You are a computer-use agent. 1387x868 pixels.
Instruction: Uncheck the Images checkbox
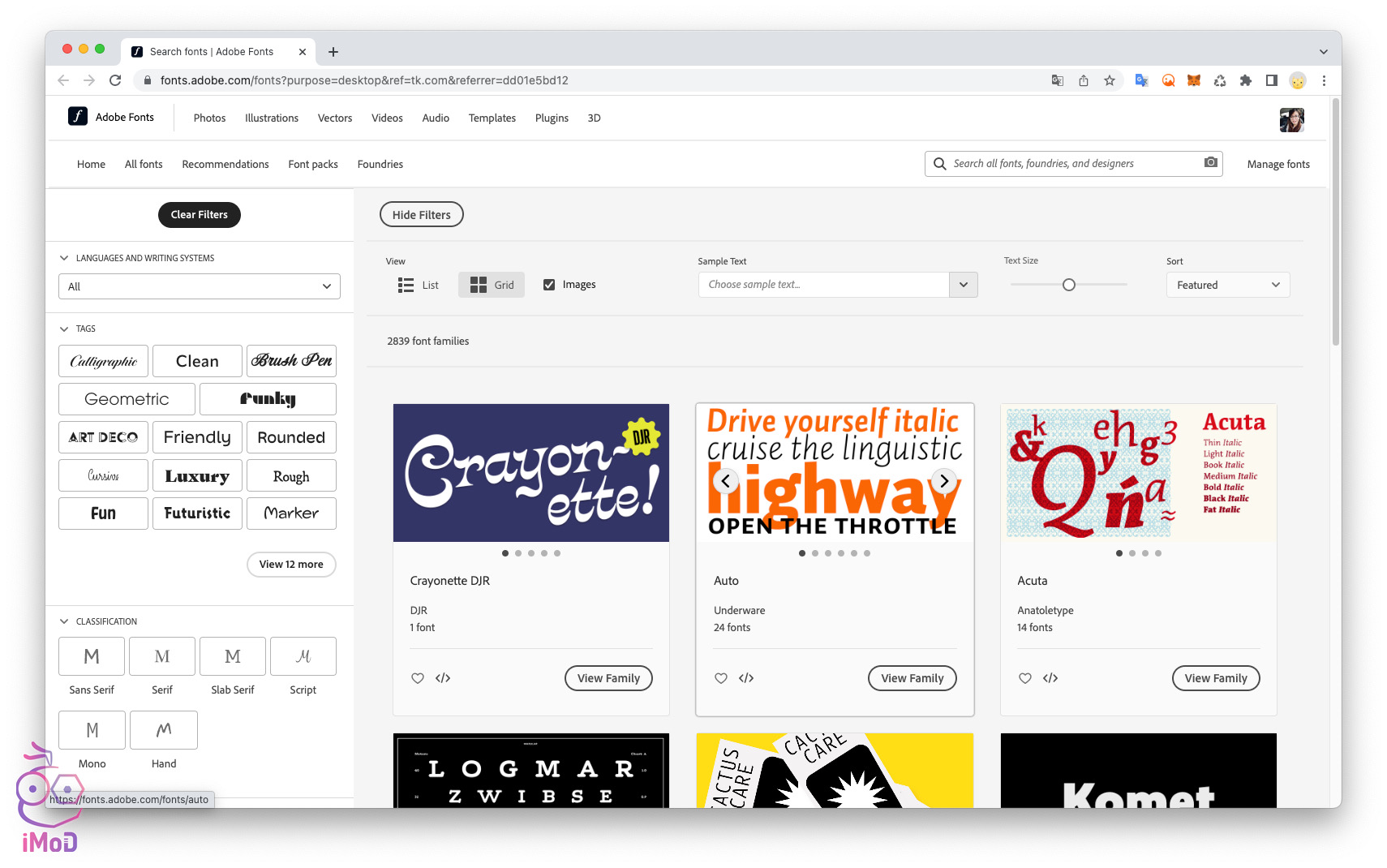[x=549, y=285]
